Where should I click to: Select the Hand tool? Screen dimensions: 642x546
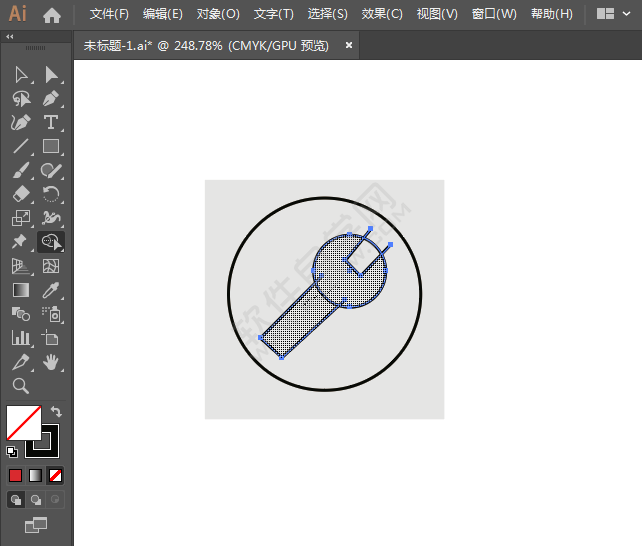tap(51, 362)
